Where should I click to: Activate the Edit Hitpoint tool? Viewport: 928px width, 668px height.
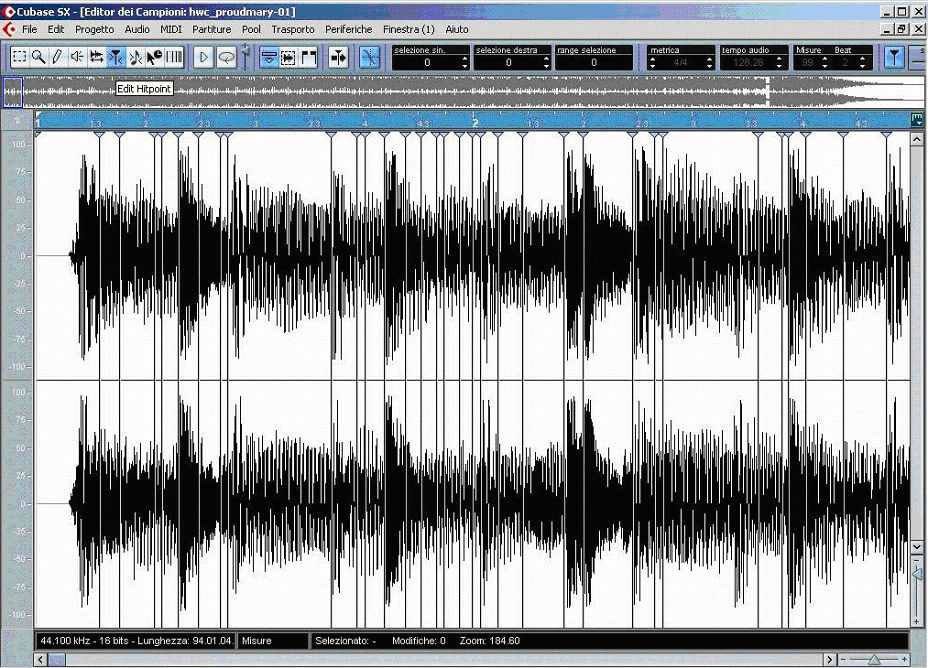pyautogui.click(x=115, y=57)
